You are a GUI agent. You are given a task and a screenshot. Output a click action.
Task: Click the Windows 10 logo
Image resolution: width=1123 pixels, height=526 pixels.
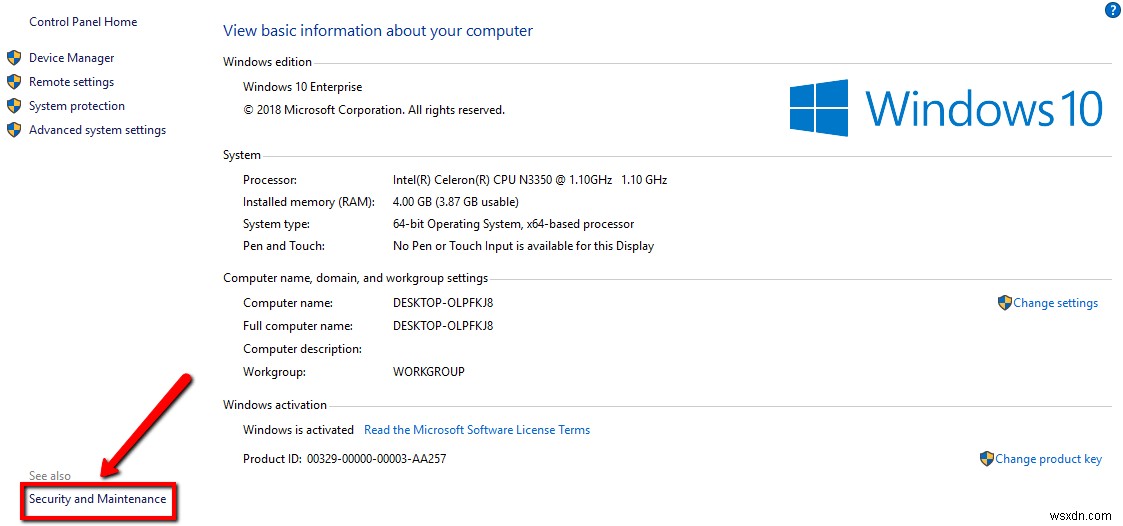(x=945, y=107)
